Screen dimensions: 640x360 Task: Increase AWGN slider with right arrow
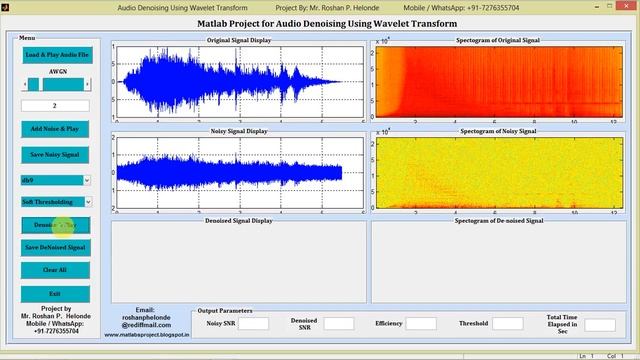click(87, 84)
